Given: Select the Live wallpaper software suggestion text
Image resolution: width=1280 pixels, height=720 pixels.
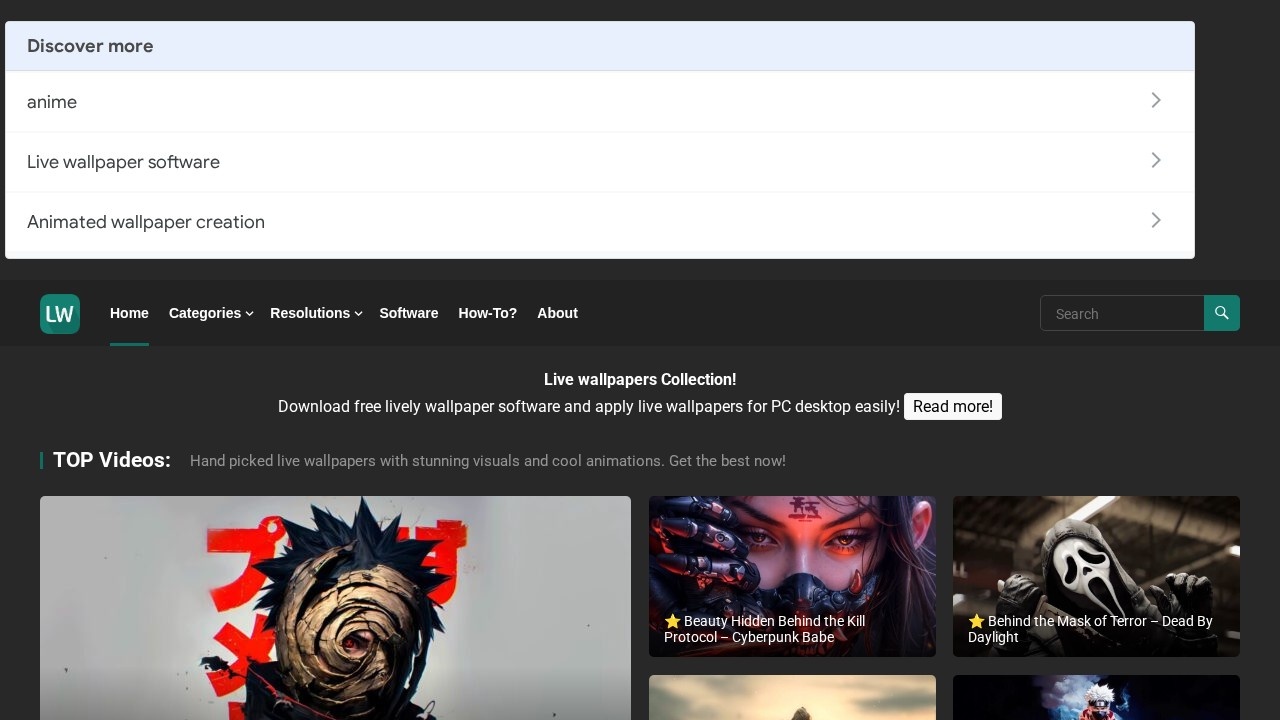Looking at the screenshot, I should pos(123,162).
